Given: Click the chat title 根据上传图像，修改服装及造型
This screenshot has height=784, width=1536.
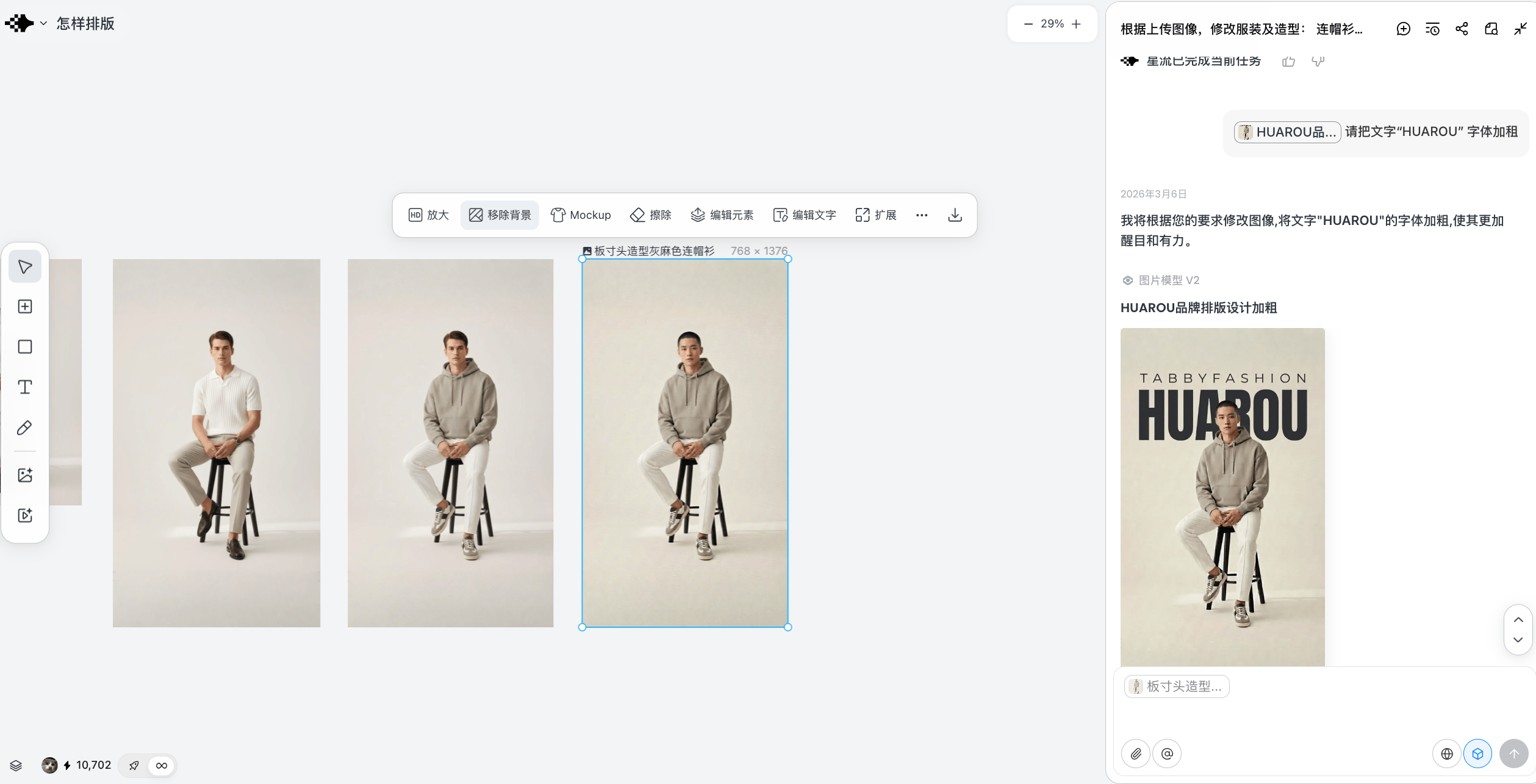Looking at the screenshot, I should coord(1242,29).
